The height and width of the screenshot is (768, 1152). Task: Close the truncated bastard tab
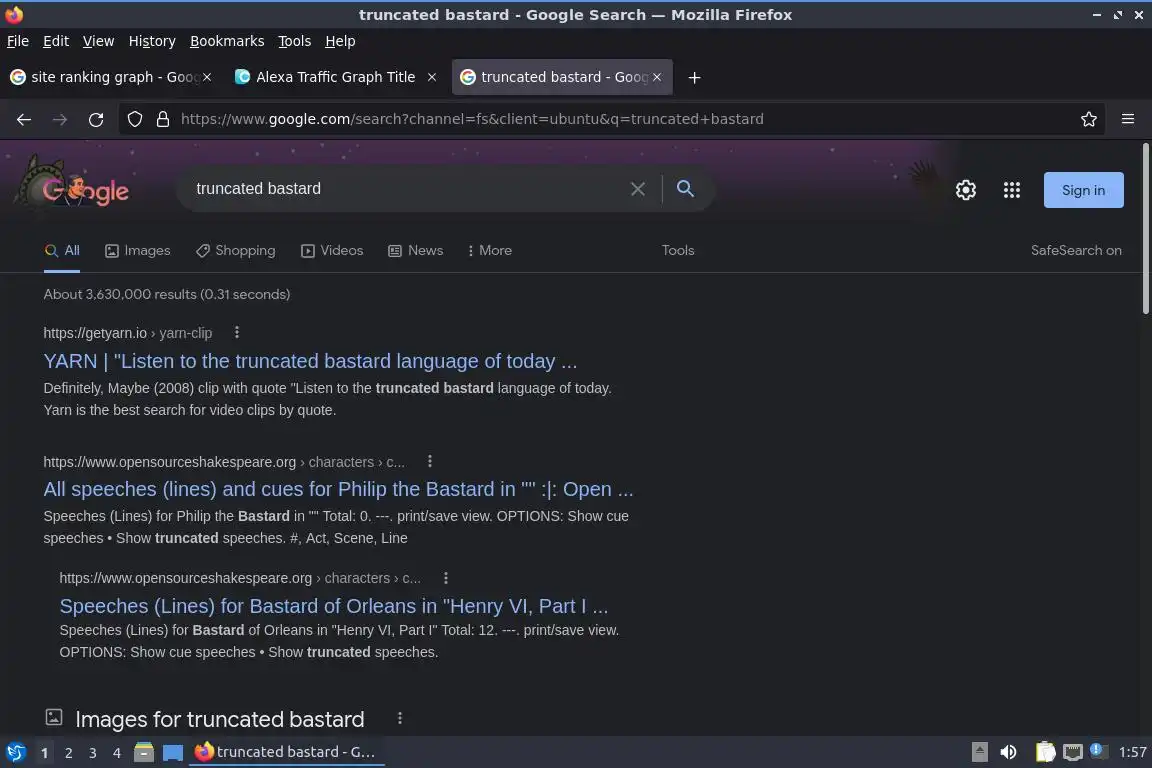tap(657, 77)
